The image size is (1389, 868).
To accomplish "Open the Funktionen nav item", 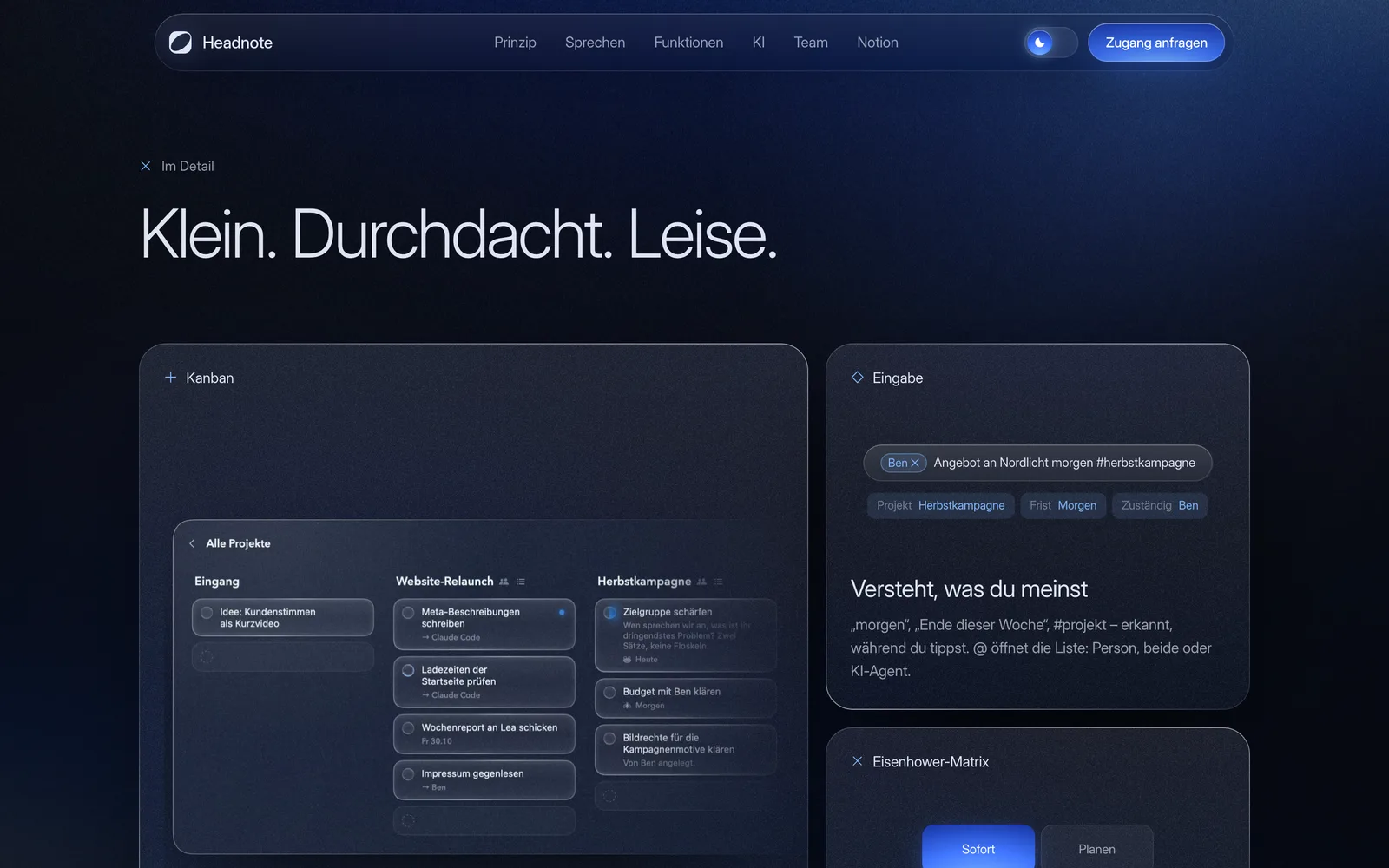I will click(x=688, y=43).
